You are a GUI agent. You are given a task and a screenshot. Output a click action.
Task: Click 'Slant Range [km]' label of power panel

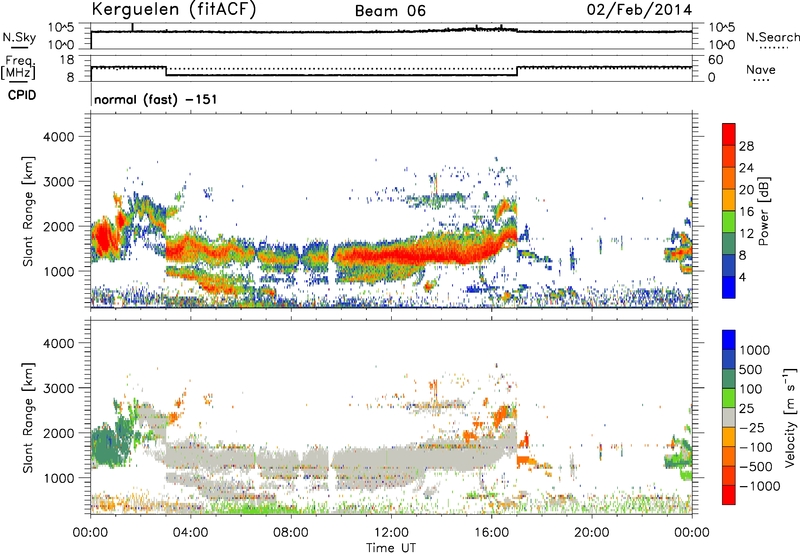[28, 211]
